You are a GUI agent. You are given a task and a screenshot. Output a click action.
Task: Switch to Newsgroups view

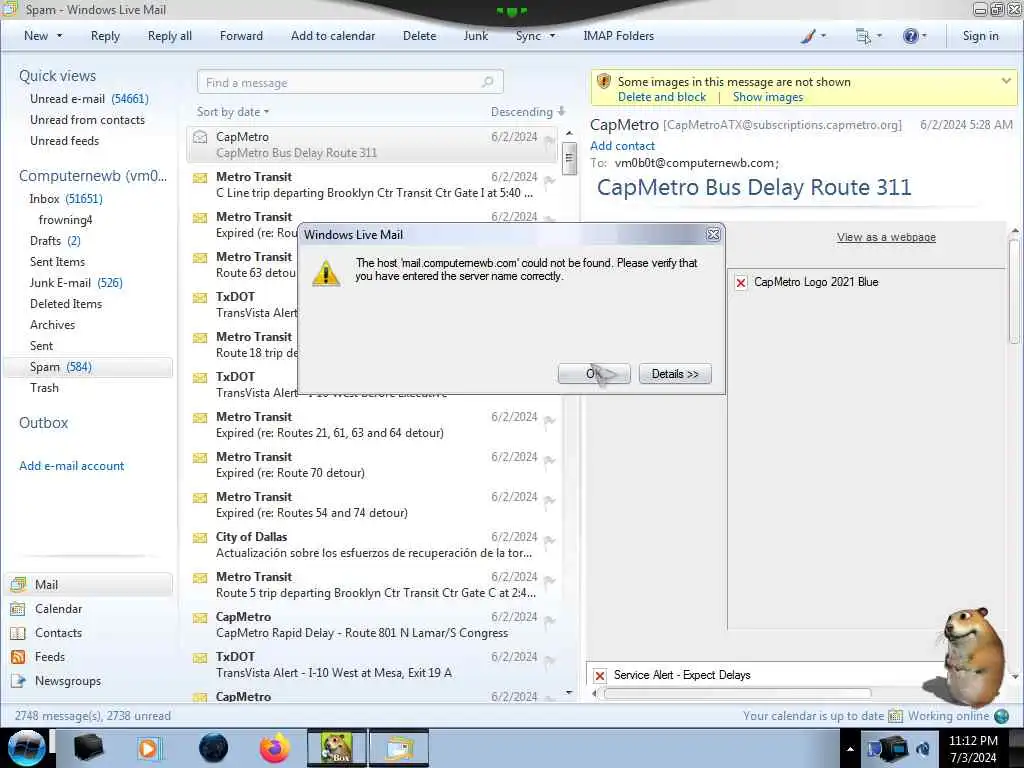68,680
